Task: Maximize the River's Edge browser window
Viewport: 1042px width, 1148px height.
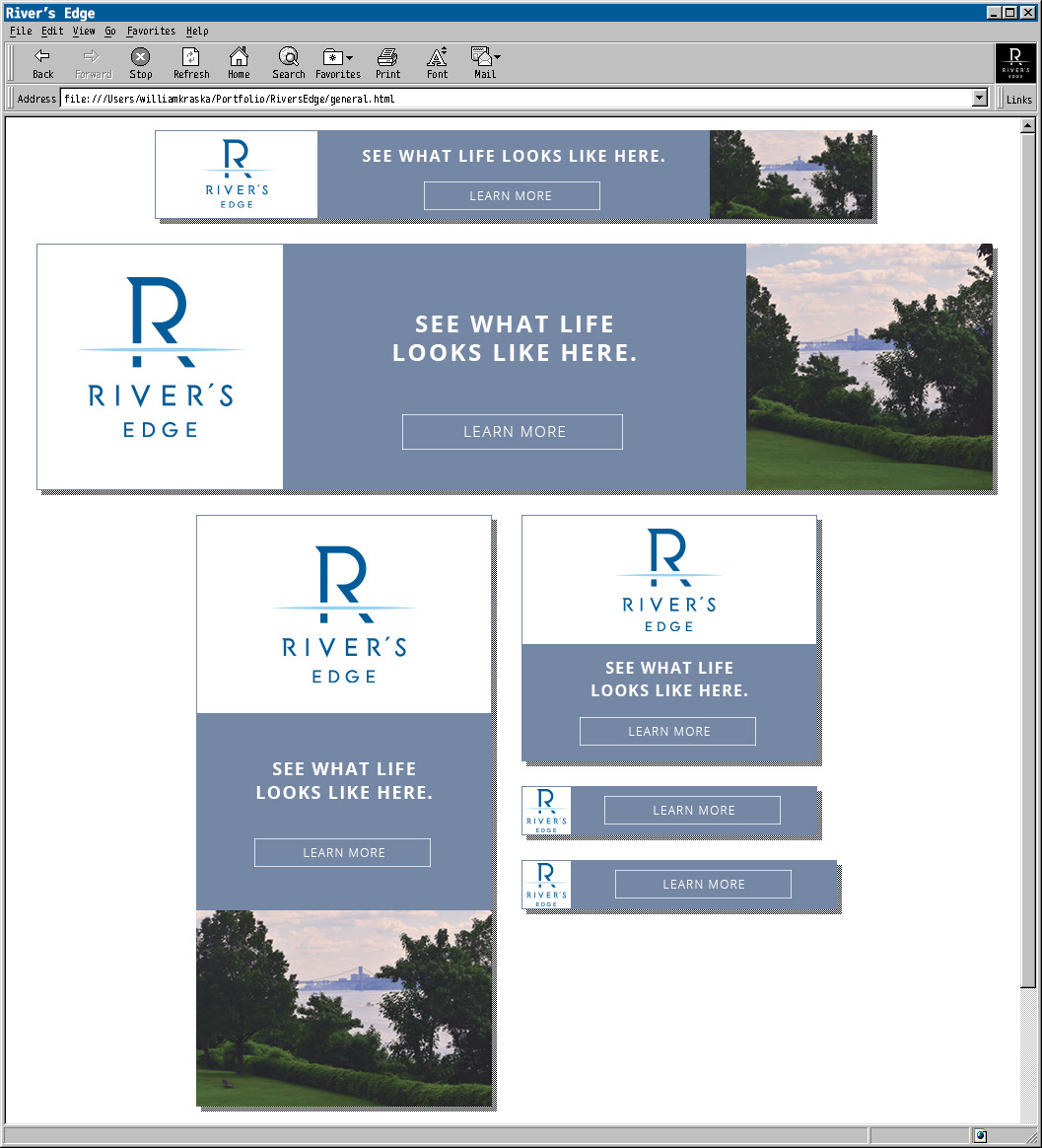Action: 1009,13
